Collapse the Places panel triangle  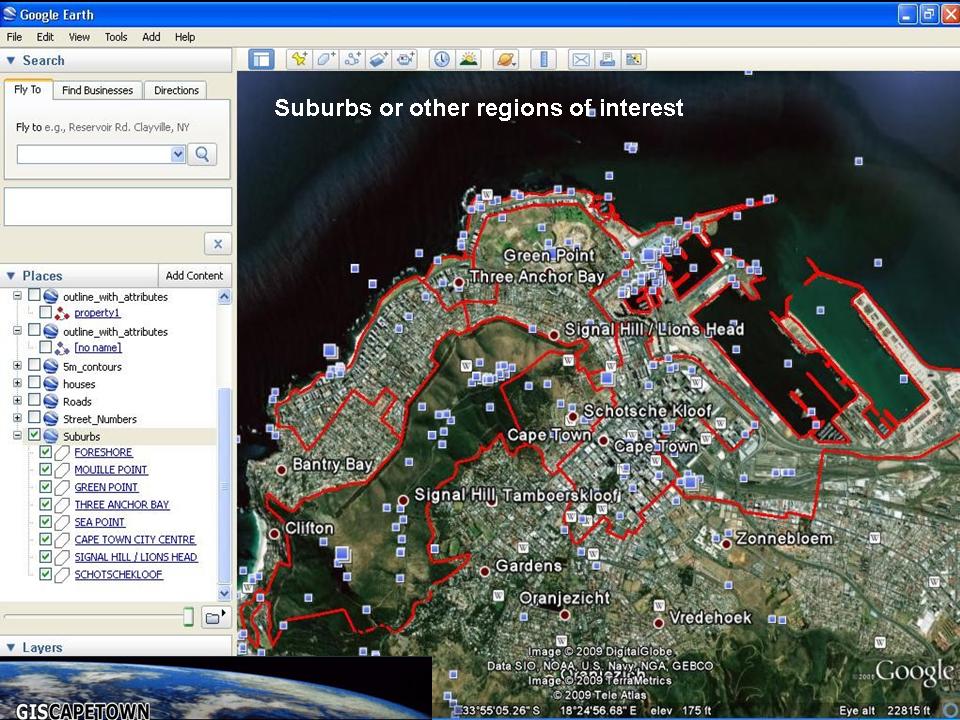coord(10,276)
